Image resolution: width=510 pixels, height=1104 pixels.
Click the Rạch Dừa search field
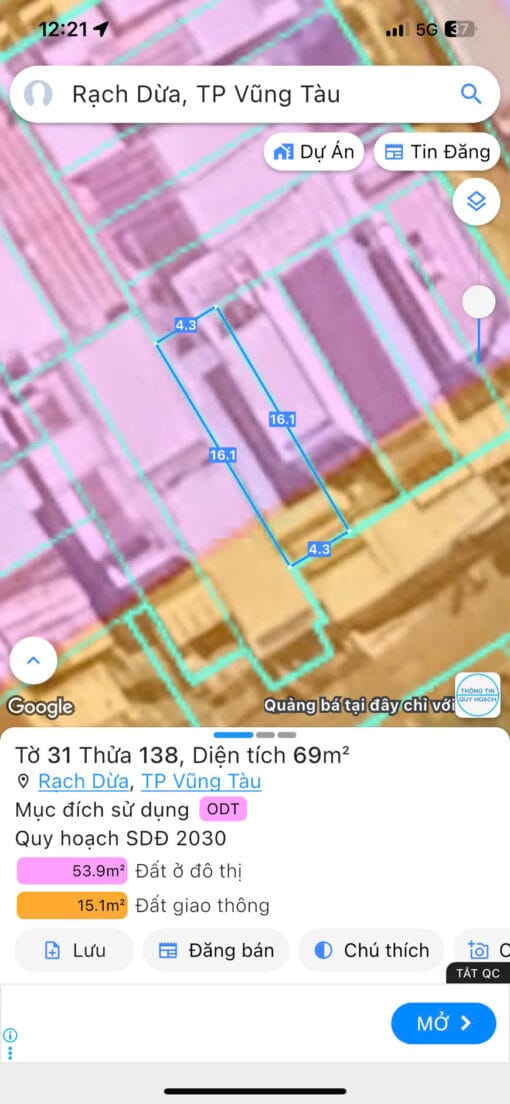[x=255, y=94]
